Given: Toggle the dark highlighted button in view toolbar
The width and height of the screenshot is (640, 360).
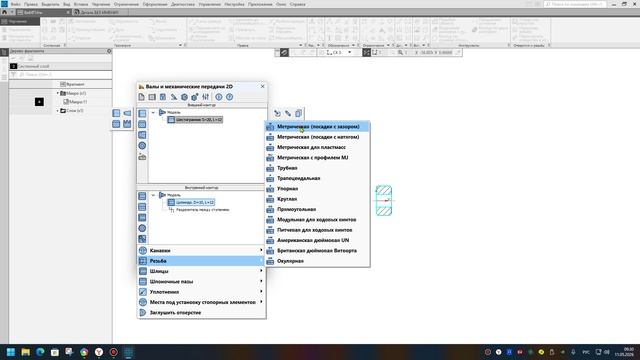Looking at the screenshot, I should coord(284,53).
